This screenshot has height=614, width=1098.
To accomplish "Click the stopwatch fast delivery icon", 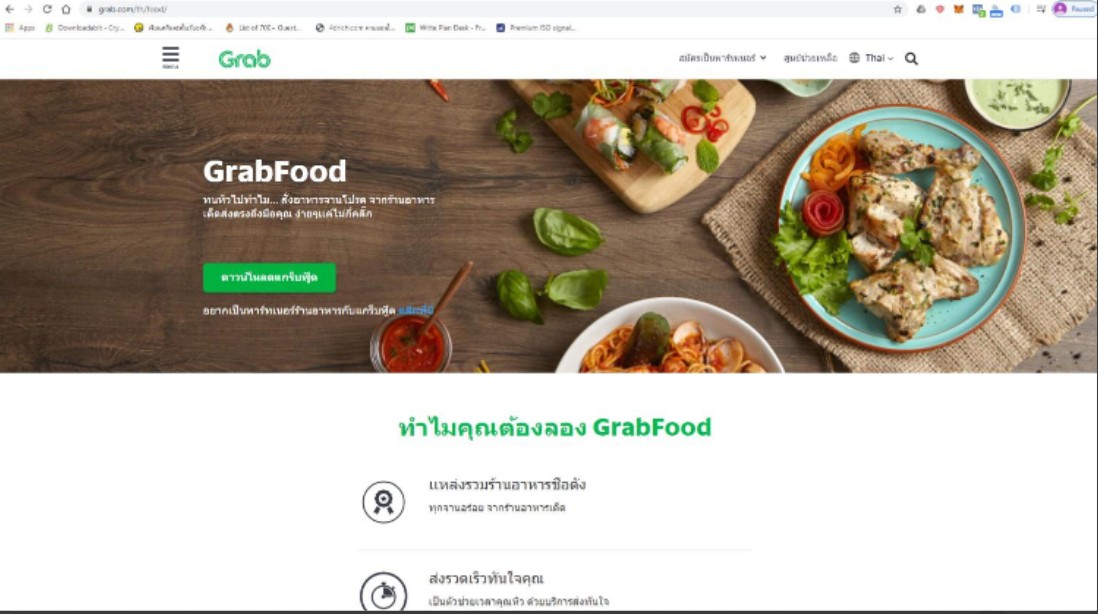I will [383, 594].
